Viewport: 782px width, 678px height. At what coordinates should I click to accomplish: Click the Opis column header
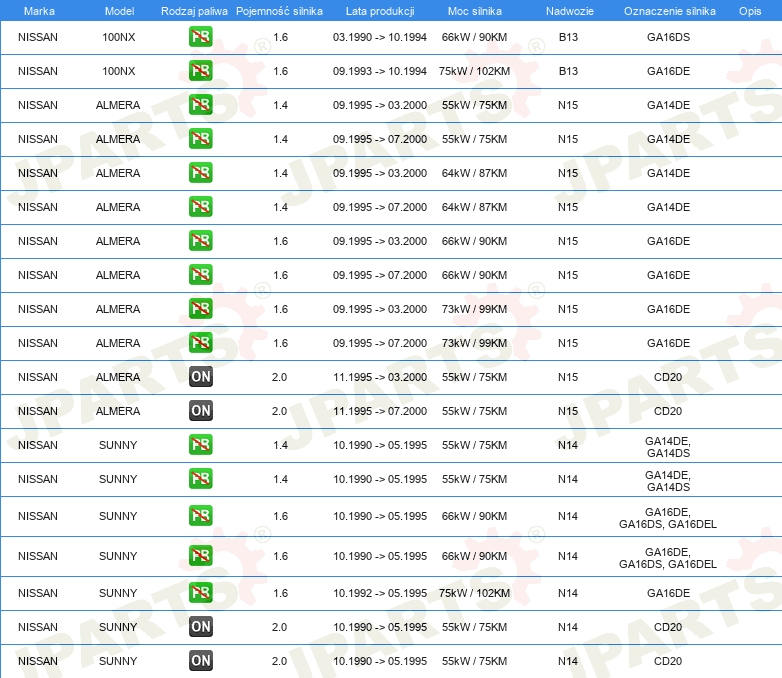pos(750,11)
